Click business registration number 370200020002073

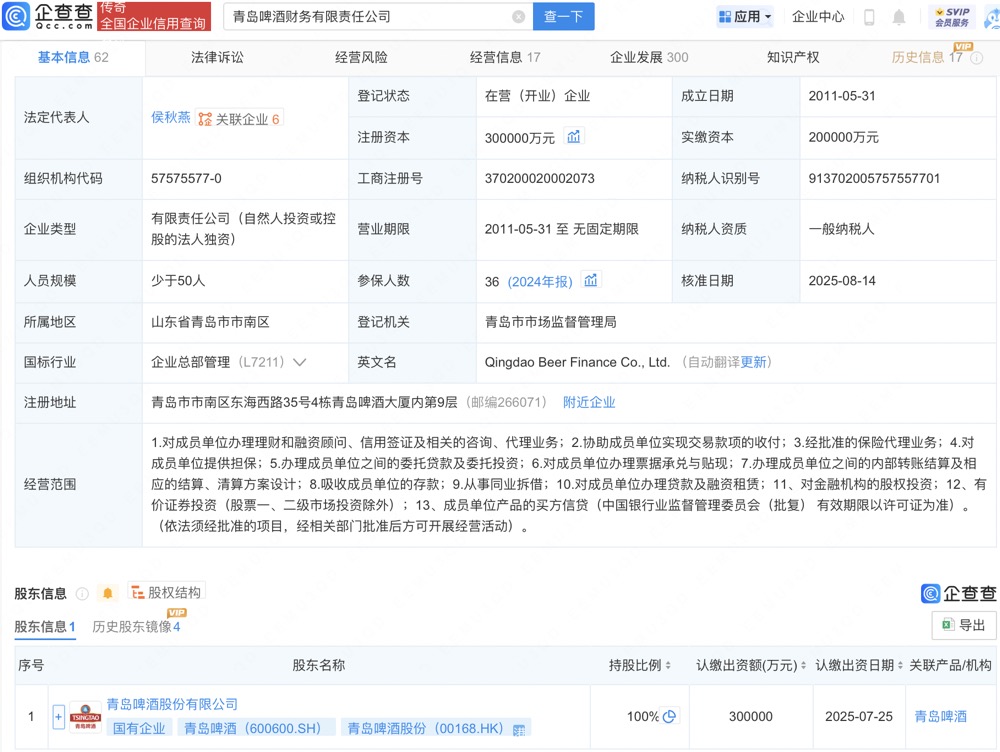pyautogui.click(x=540, y=179)
